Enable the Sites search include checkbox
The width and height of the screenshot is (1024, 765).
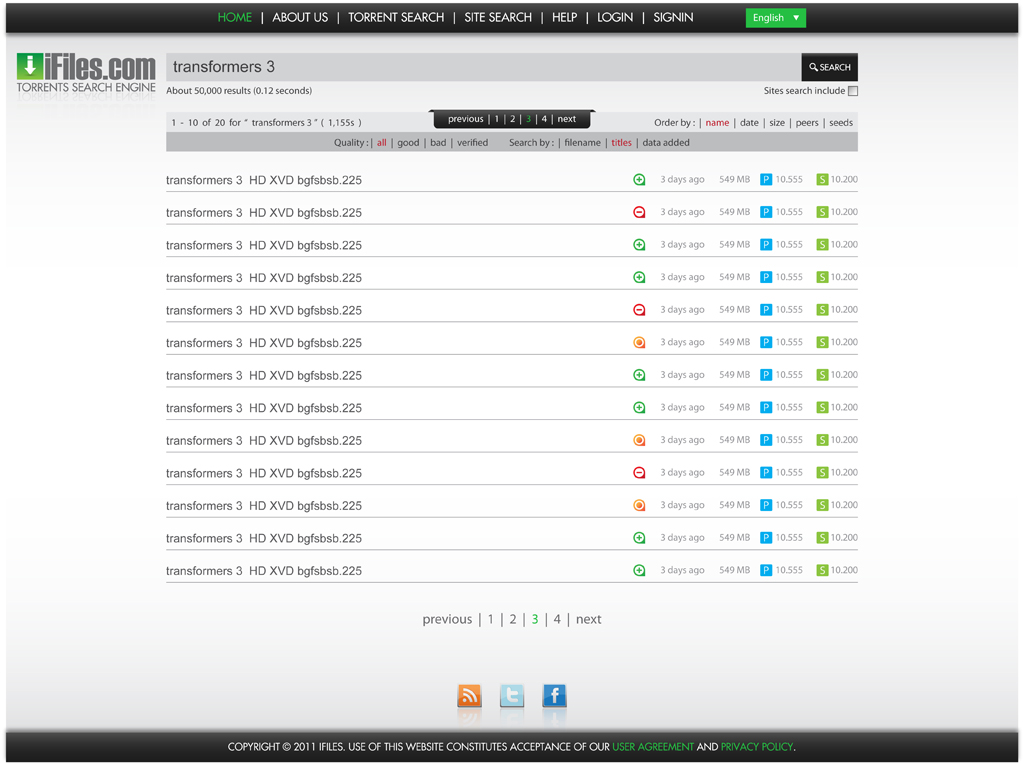(x=853, y=91)
